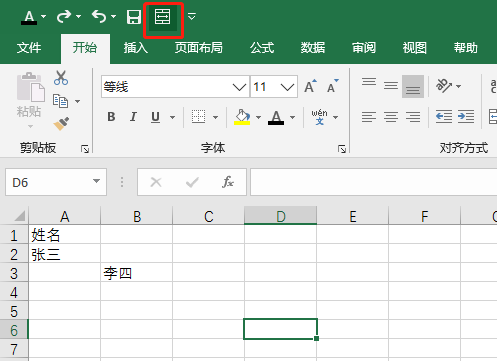
Task: Open the font size 11 dropdown
Action: (287, 87)
